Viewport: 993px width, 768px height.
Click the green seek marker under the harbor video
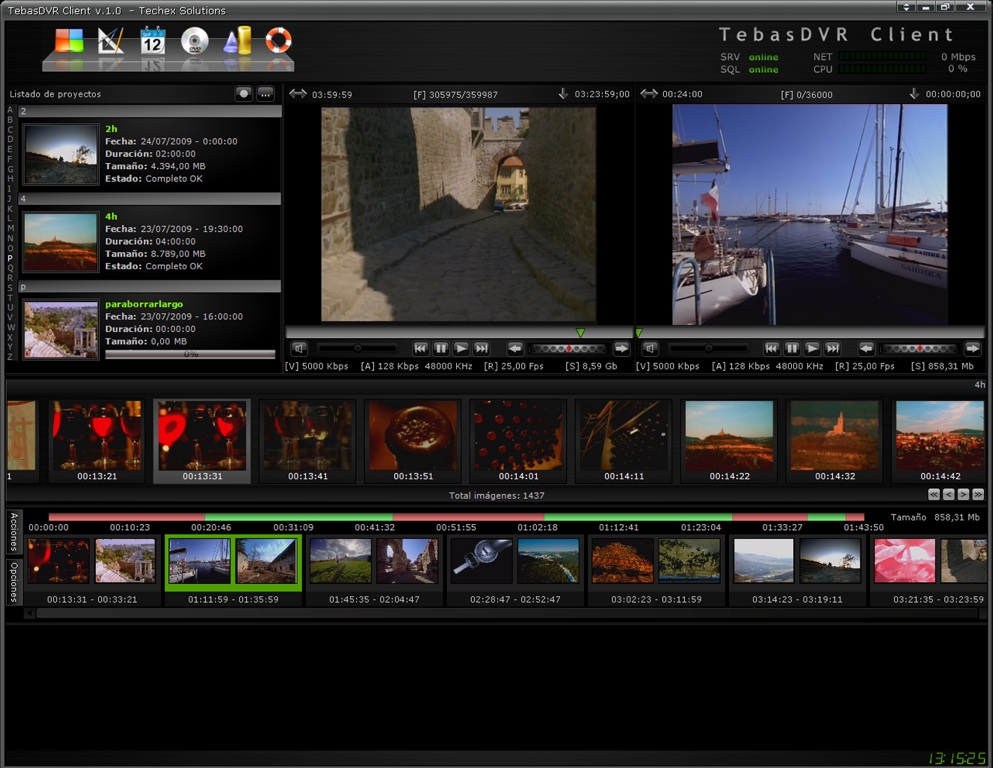639,332
